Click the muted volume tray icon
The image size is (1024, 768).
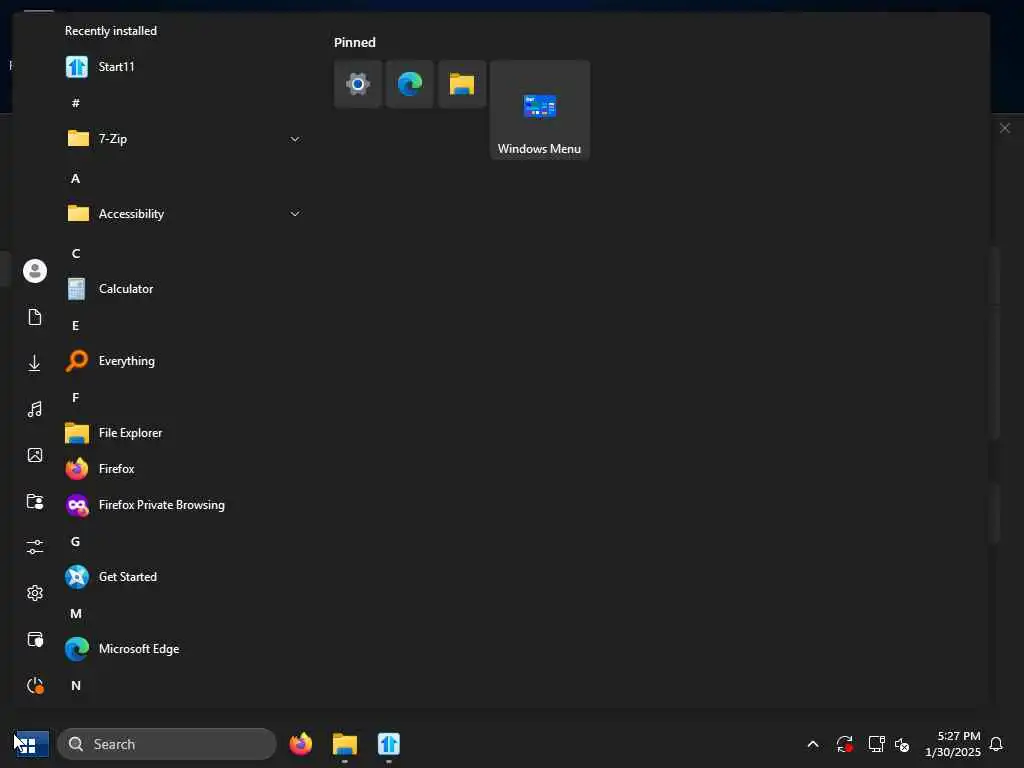(902, 744)
